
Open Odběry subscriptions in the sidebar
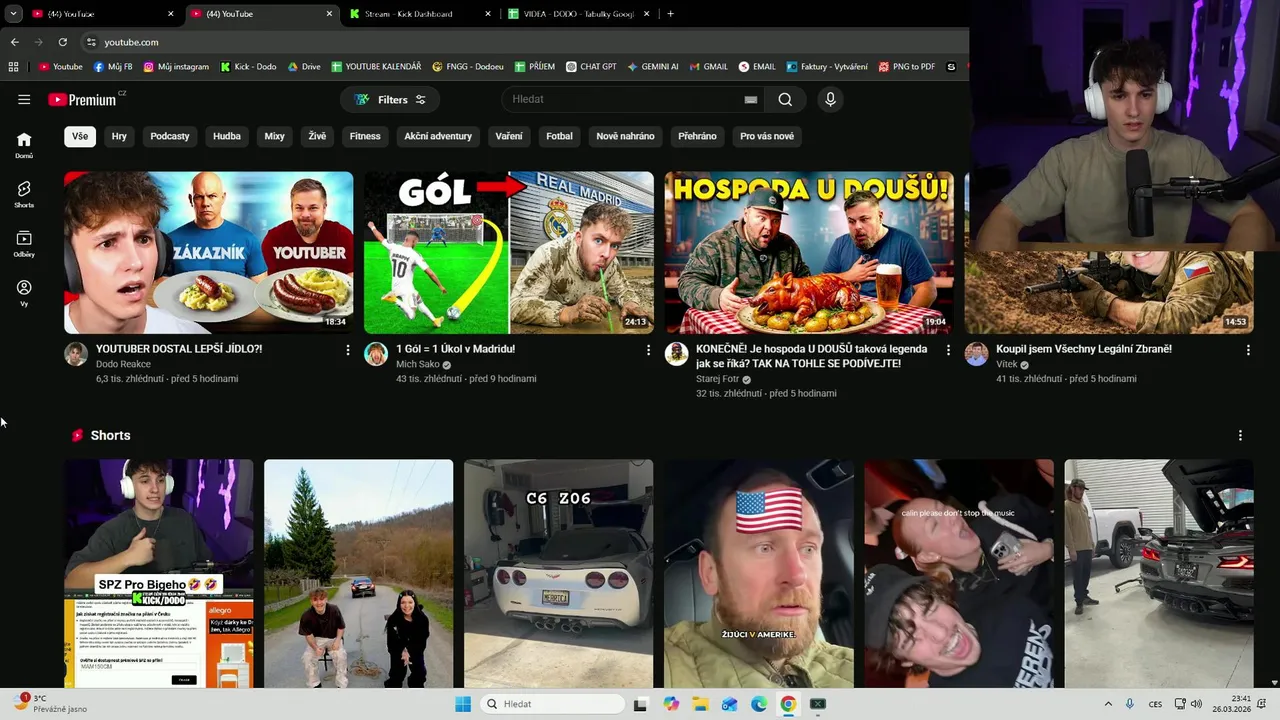pyautogui.click(x=24, y=244)
